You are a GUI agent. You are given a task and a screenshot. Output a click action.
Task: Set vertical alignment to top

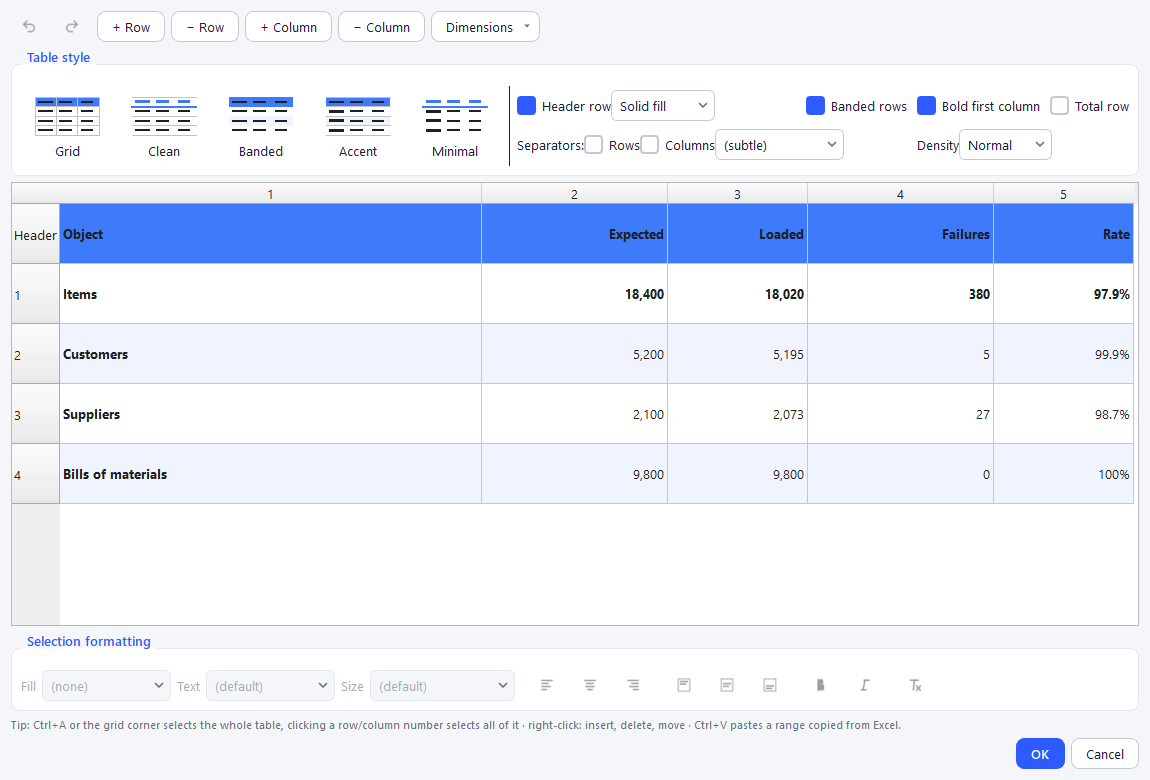point(684,685)
